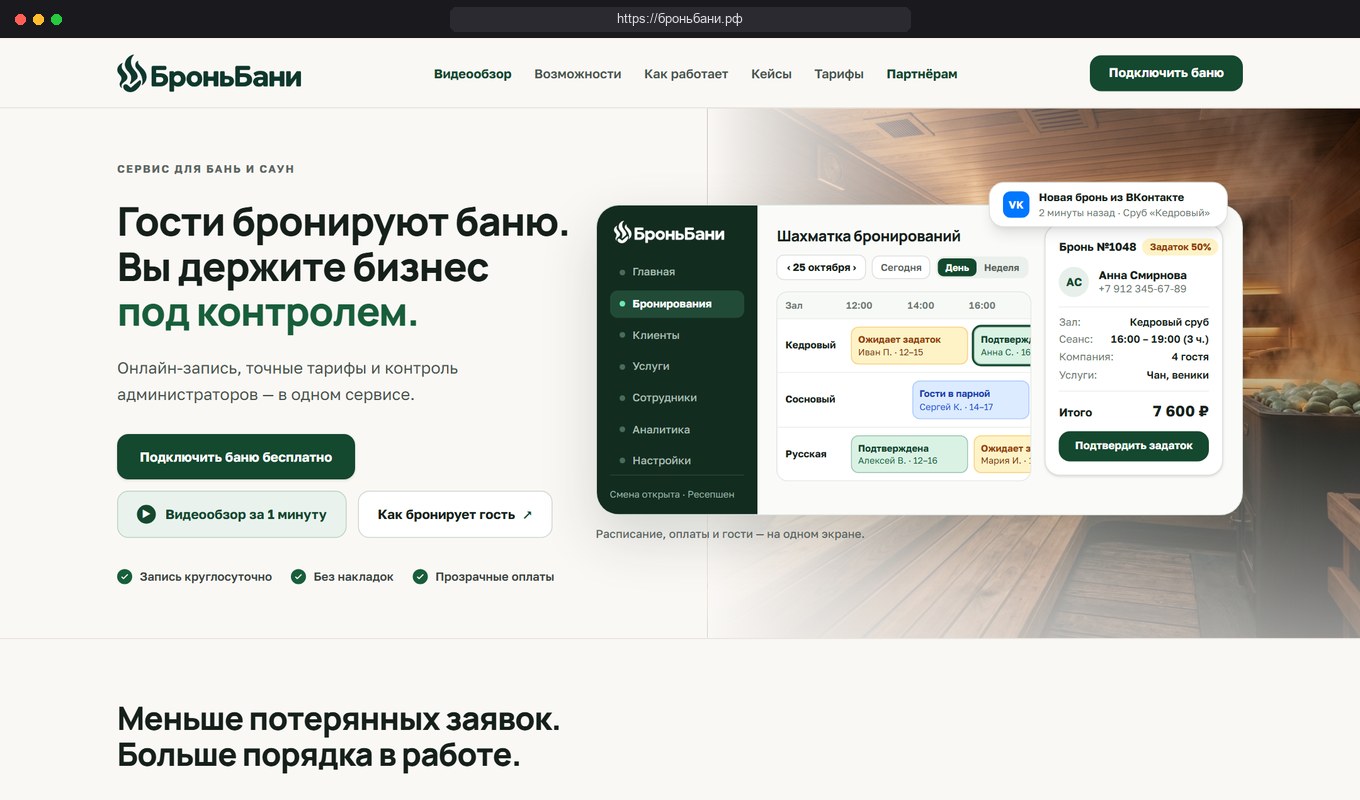Click the Сегодня button

(901, 268)
